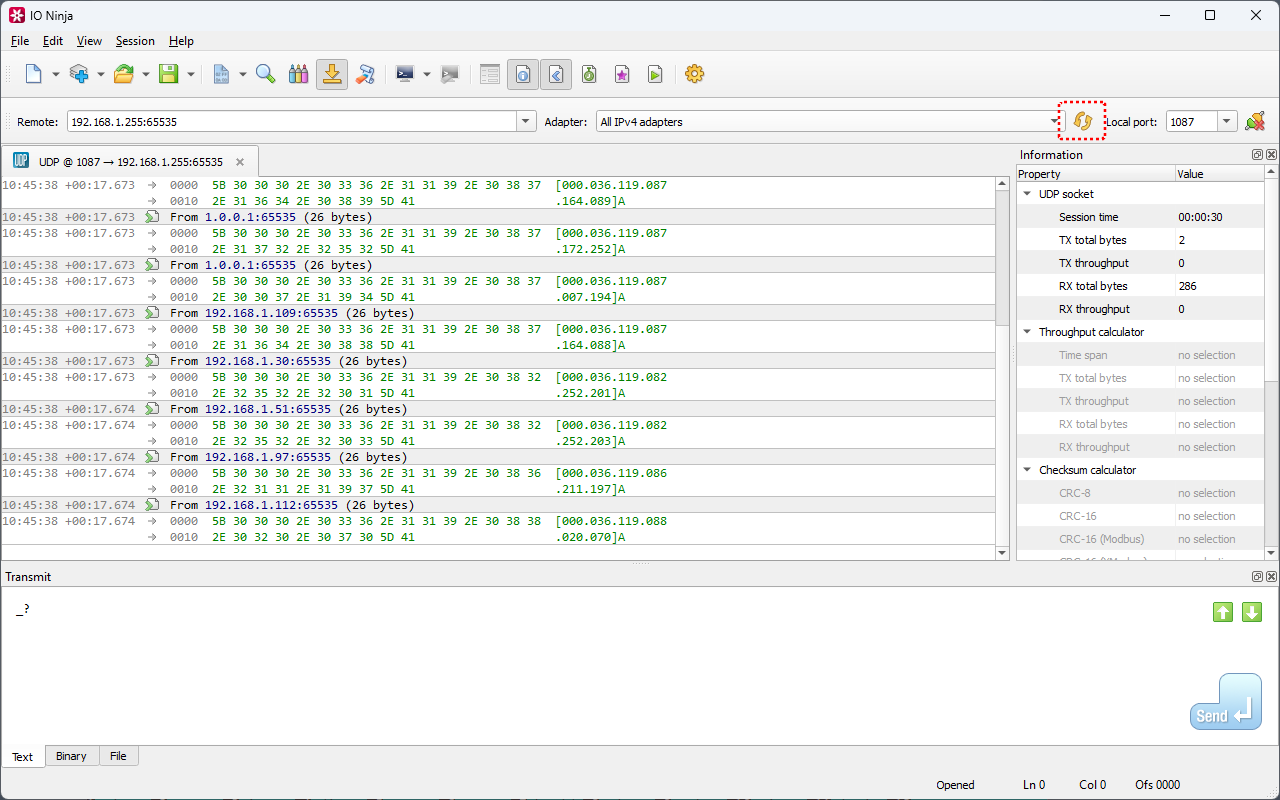Click the colored markers icon in toolbar
1280x800 pixels.
click(x=298, y=74)
